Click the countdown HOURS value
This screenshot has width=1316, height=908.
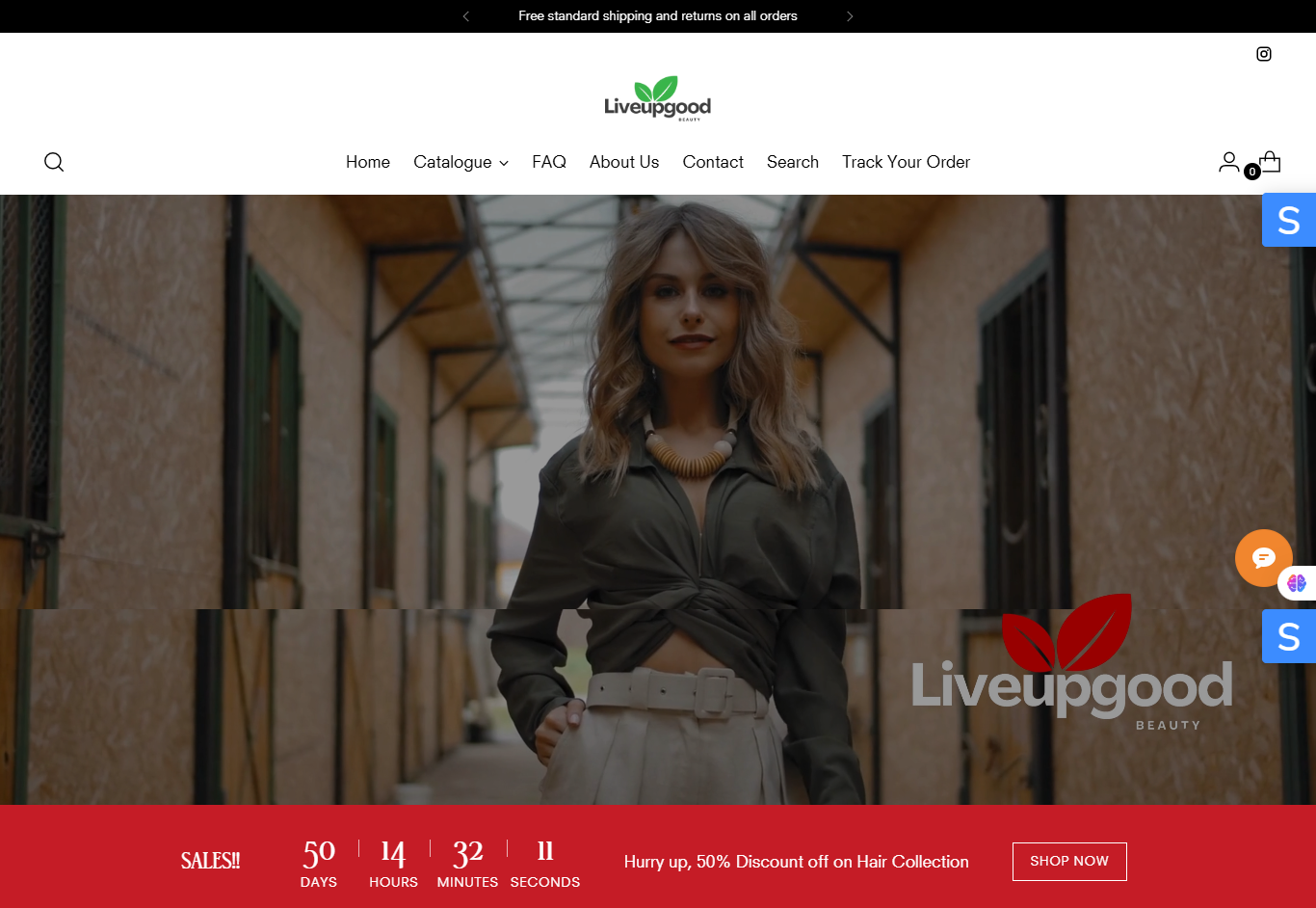tap(393, 852)
